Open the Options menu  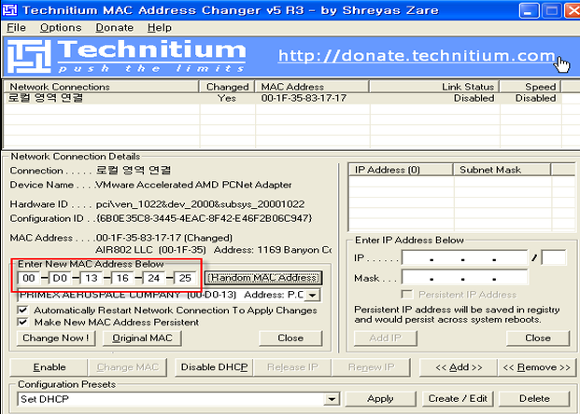point(61,28)
